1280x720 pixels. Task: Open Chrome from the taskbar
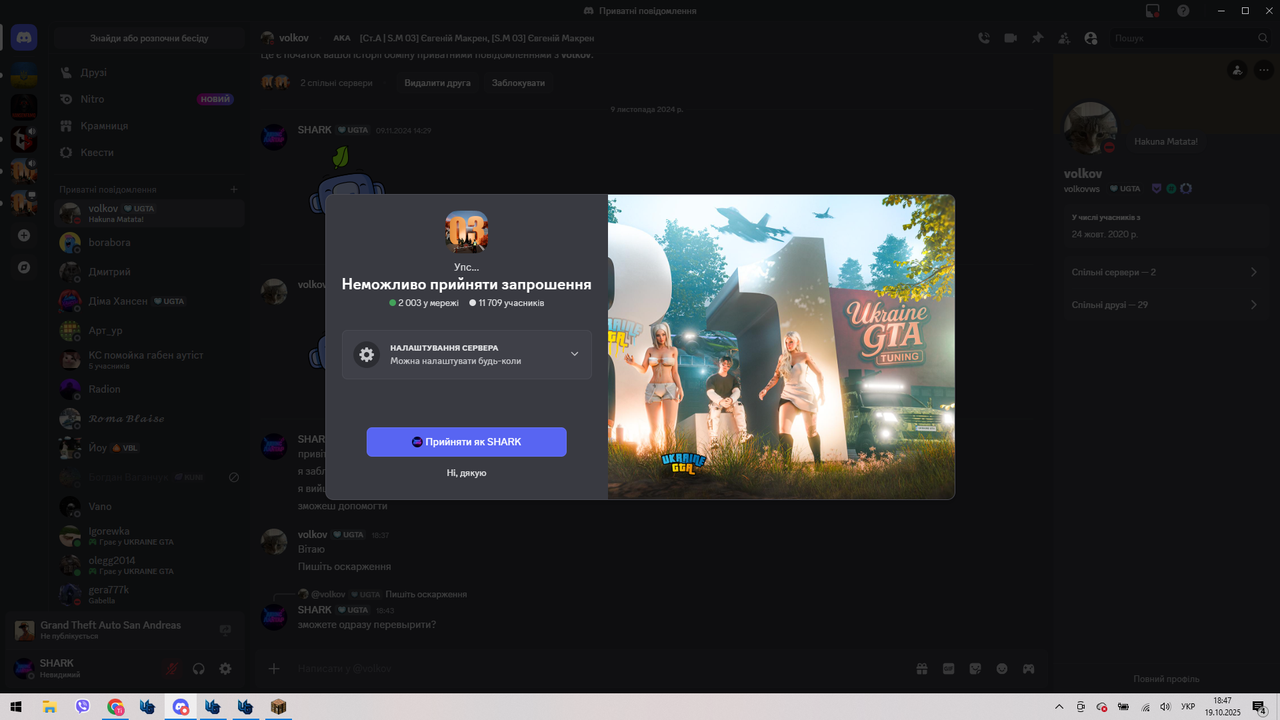[x=115, y=707]
